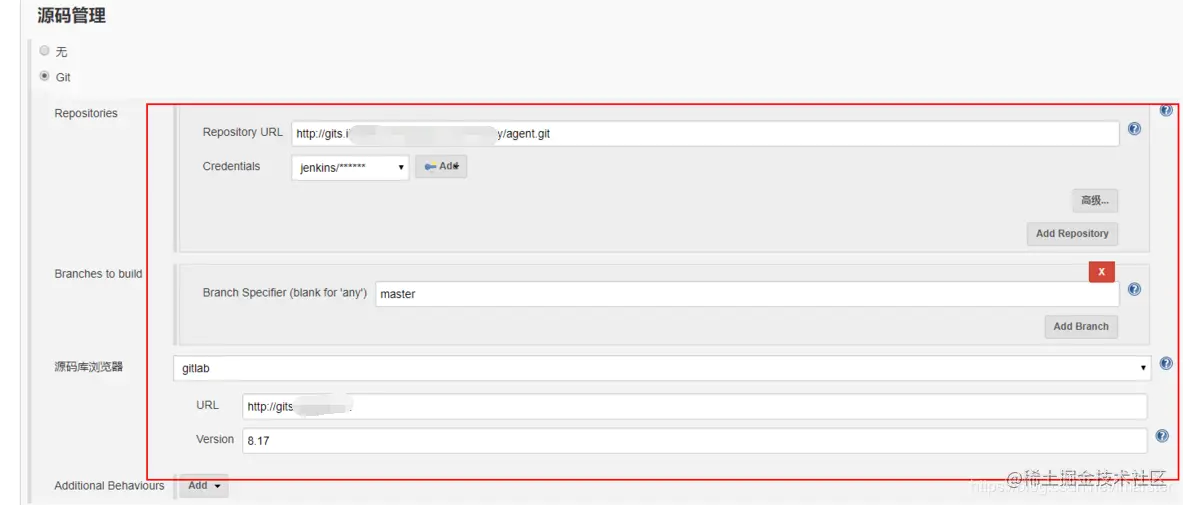Screen dimensions: 1183x505
Task: Click the Credentials label
Action: 232,166
